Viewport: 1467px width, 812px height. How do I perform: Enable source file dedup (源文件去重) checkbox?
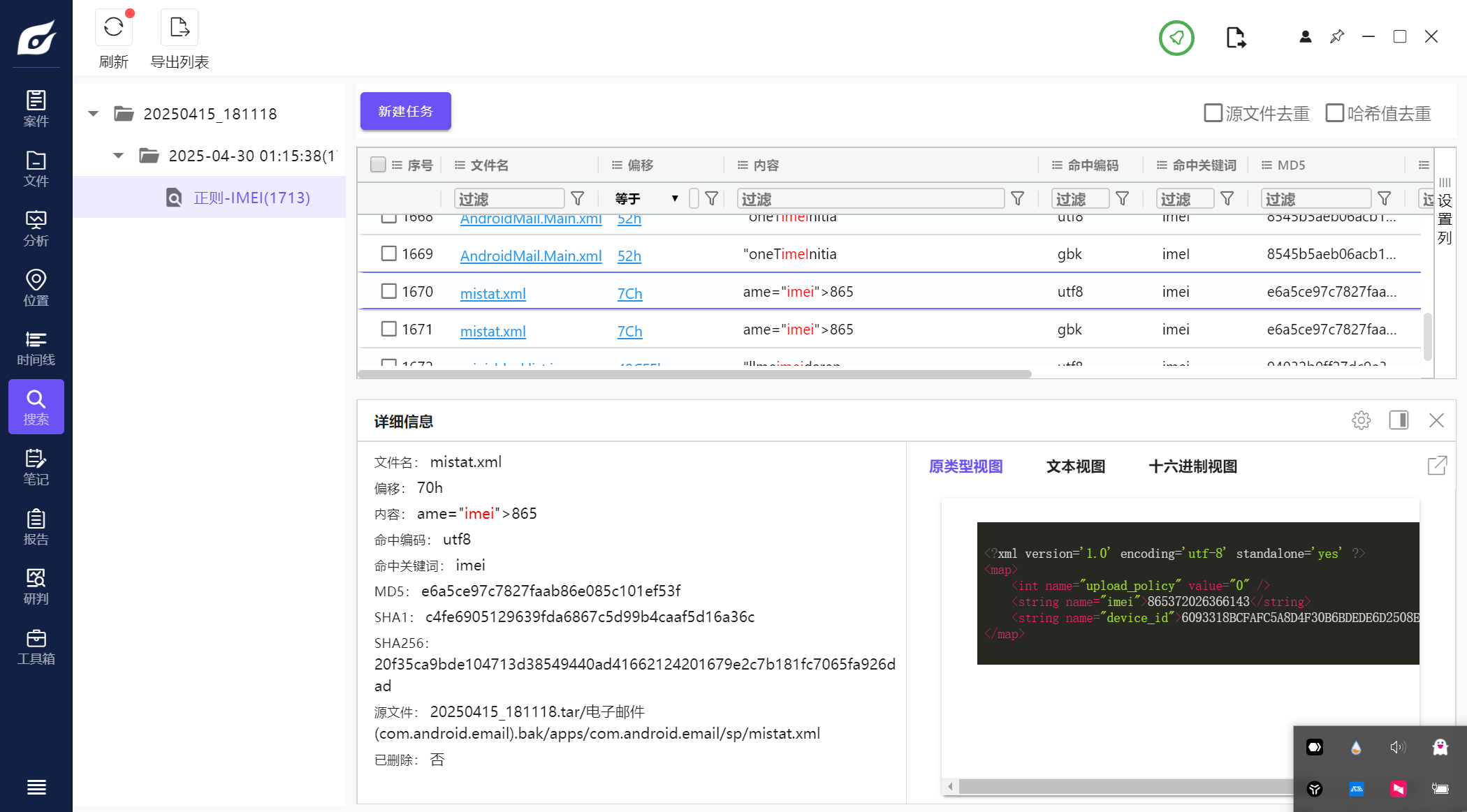coord(1213,113)
